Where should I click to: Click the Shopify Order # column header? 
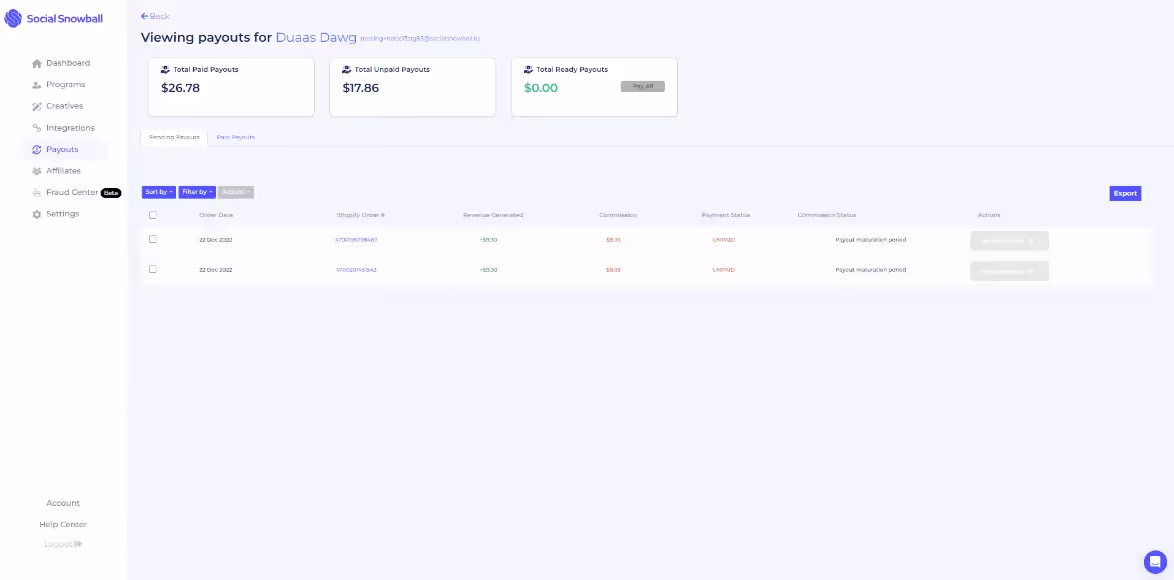[361, 215]
